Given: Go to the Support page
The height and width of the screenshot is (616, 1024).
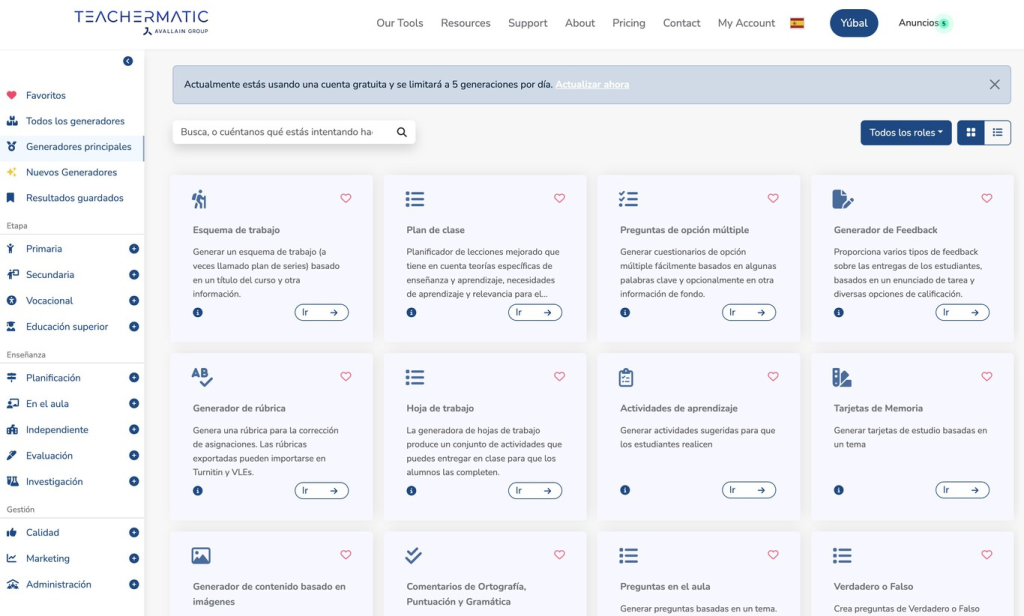Looking at the screenshot, I should [528, 23].
